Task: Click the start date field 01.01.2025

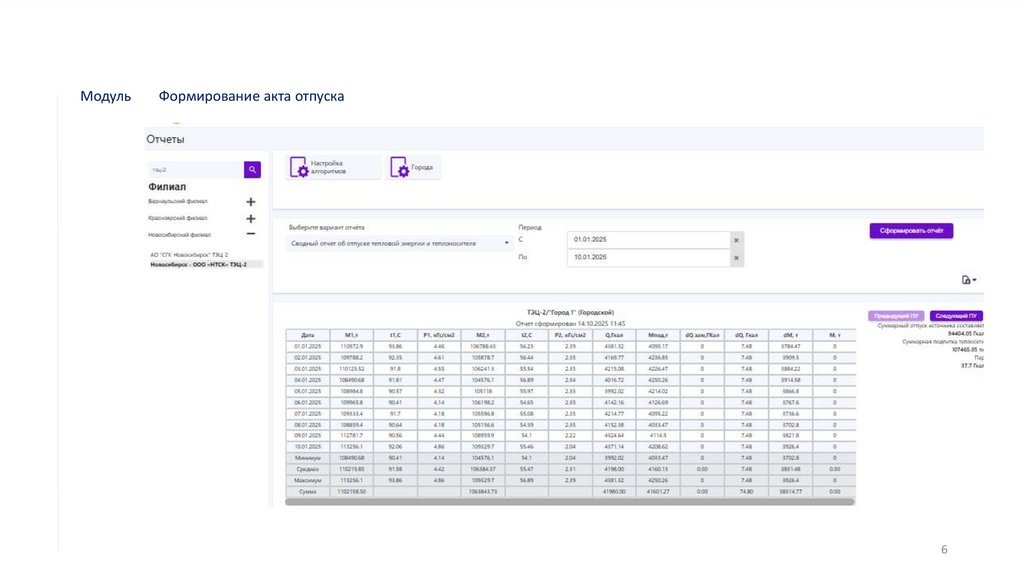Action: pos(648,240)
